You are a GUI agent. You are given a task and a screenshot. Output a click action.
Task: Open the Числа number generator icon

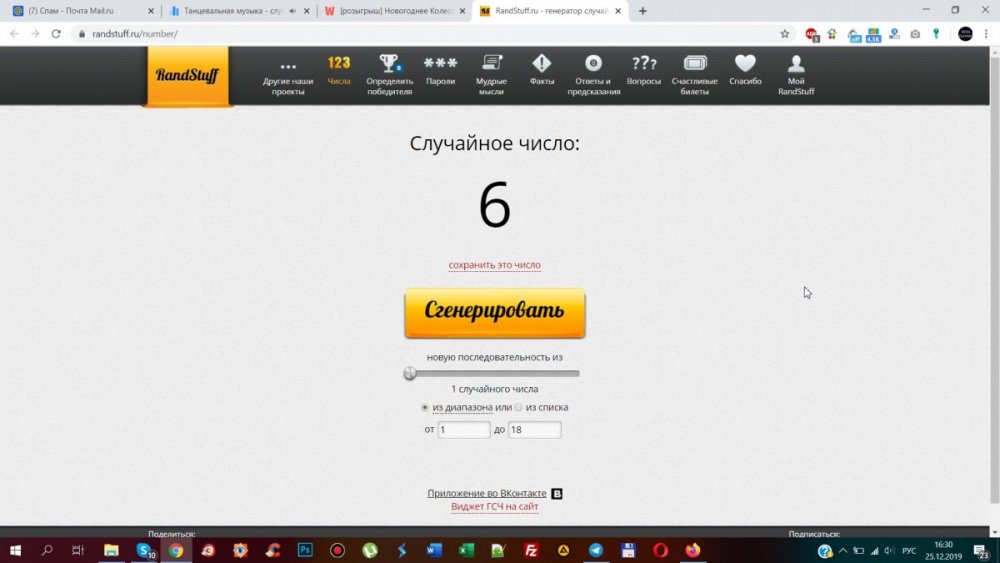click(339, 63)
